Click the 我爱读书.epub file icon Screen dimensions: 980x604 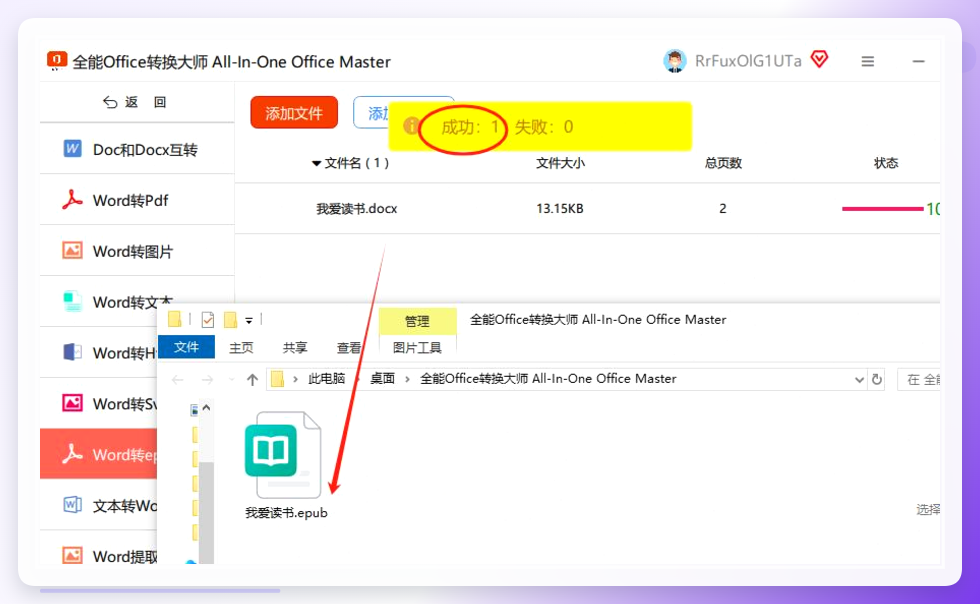(282, 455)
